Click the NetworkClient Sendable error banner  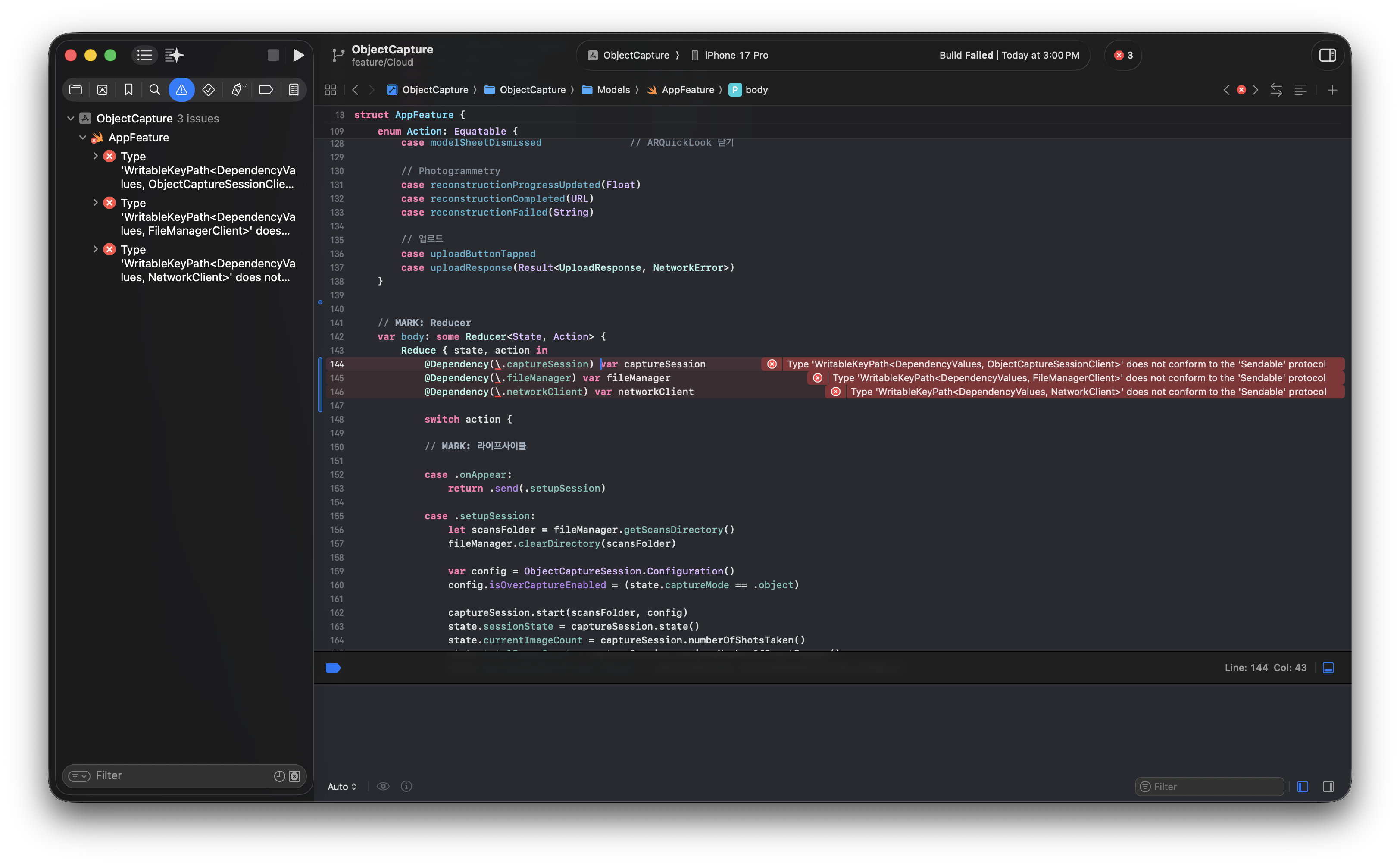[1087, 392]
